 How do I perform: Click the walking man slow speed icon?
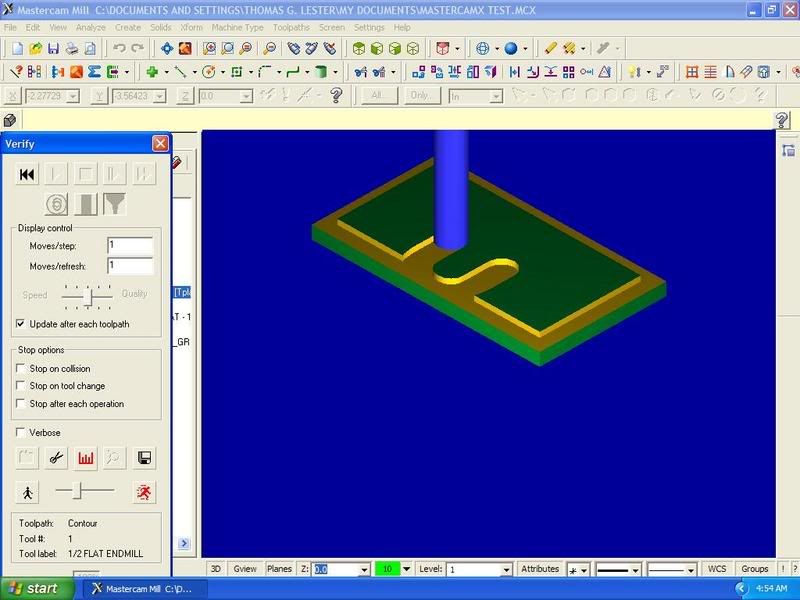tap(27, 492)
